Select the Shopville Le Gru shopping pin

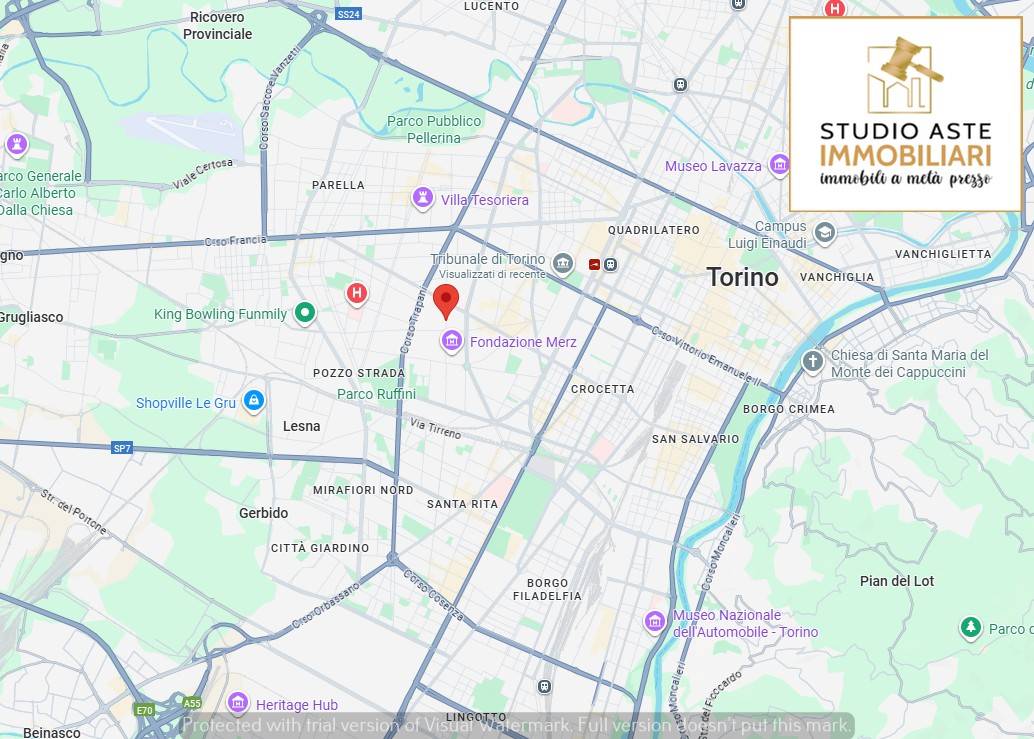pos(253,401)
